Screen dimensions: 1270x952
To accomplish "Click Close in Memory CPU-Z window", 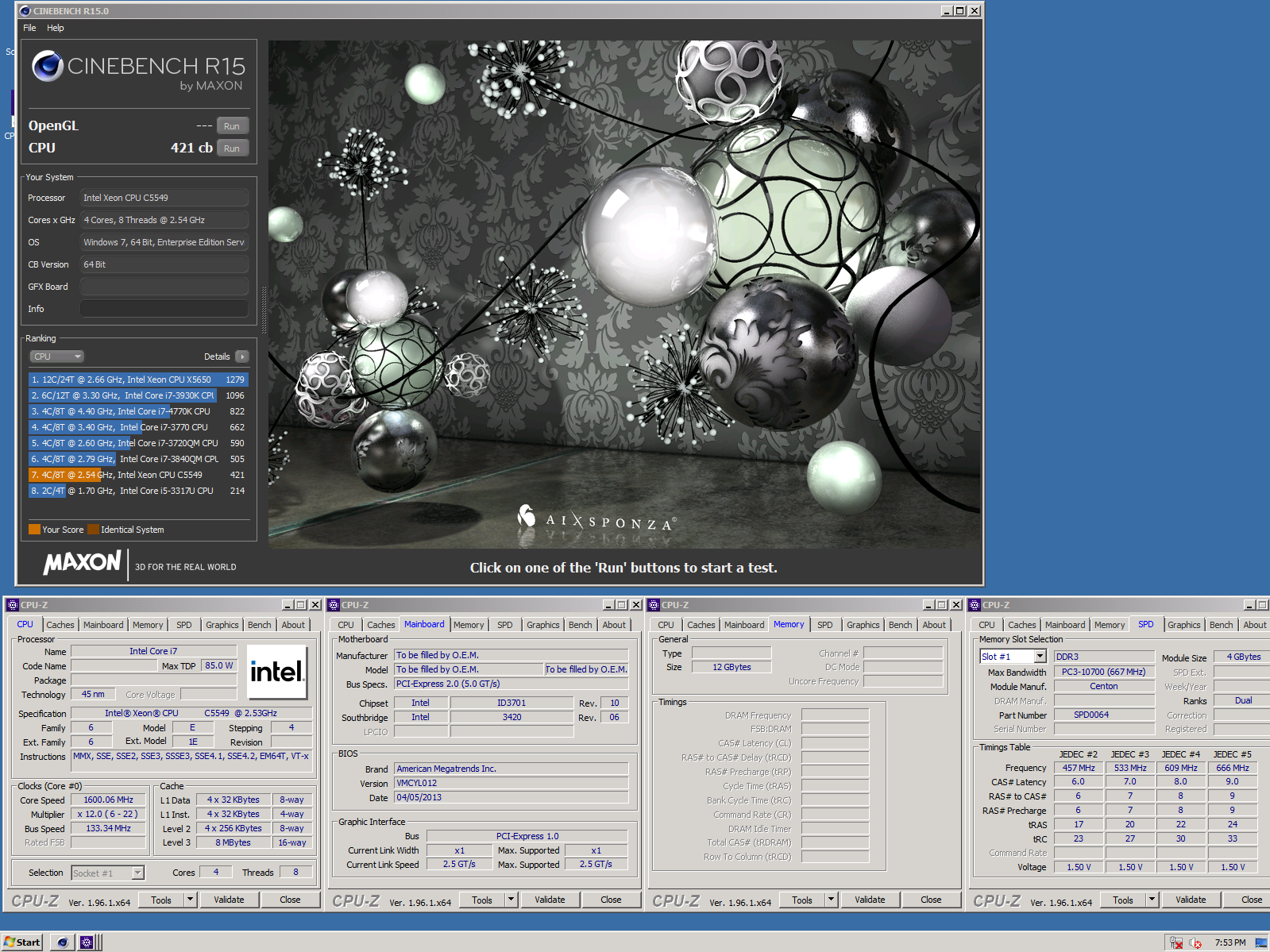I will 931,900.
